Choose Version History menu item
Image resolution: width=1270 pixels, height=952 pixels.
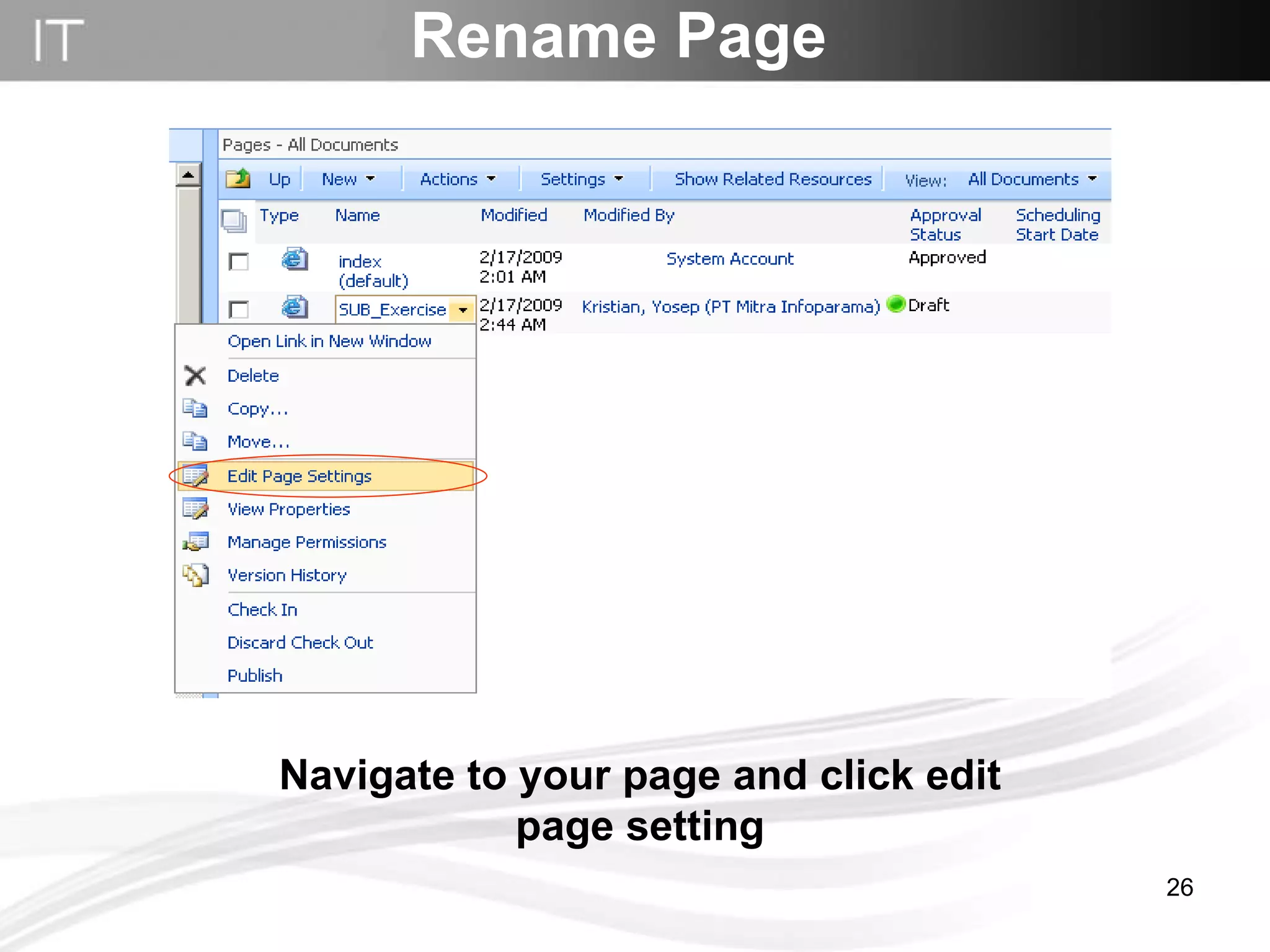coord(287,575)
